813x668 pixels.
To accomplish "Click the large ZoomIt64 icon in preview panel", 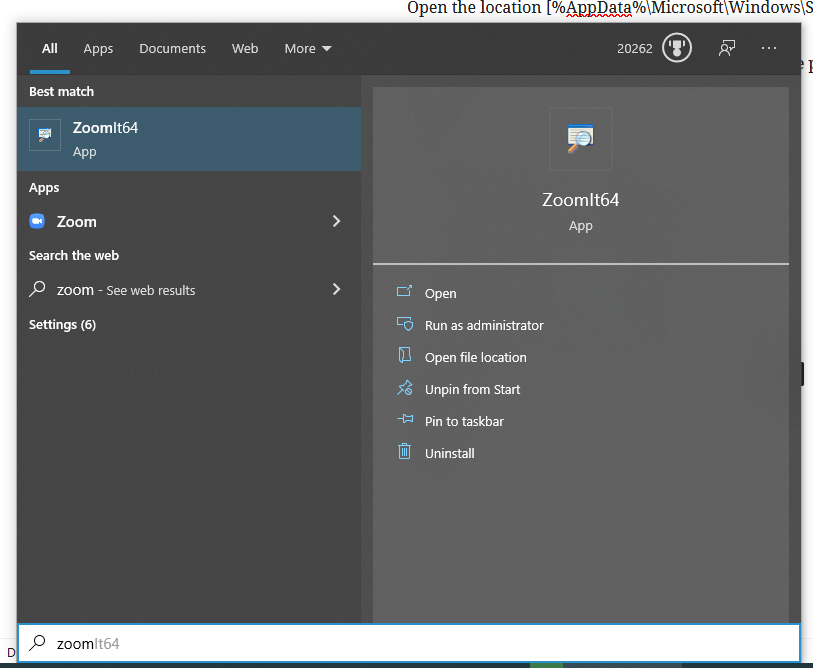I will point(580,139).
